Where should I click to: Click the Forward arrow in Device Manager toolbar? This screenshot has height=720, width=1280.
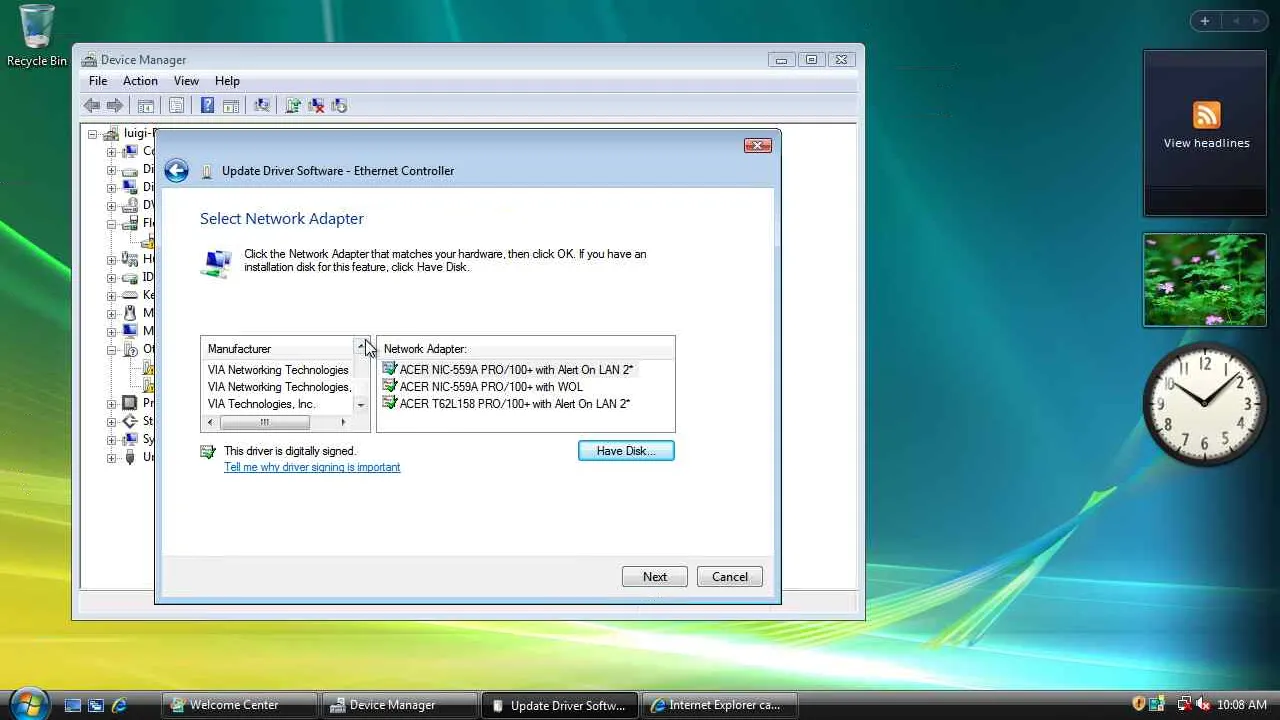[x=115, y=106]
